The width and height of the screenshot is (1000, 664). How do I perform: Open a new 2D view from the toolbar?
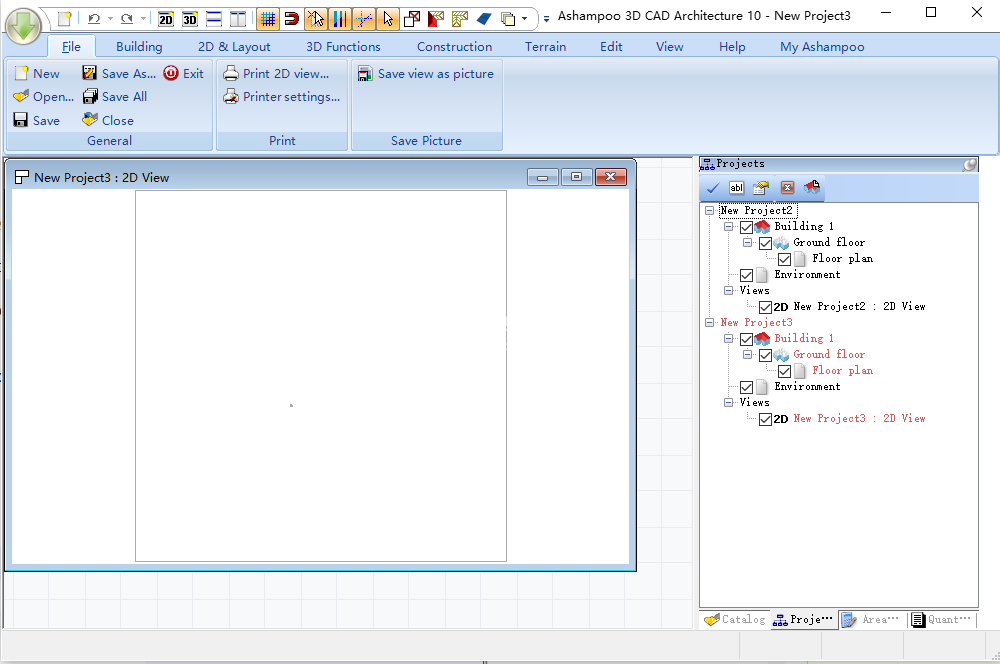click(166, 19)
